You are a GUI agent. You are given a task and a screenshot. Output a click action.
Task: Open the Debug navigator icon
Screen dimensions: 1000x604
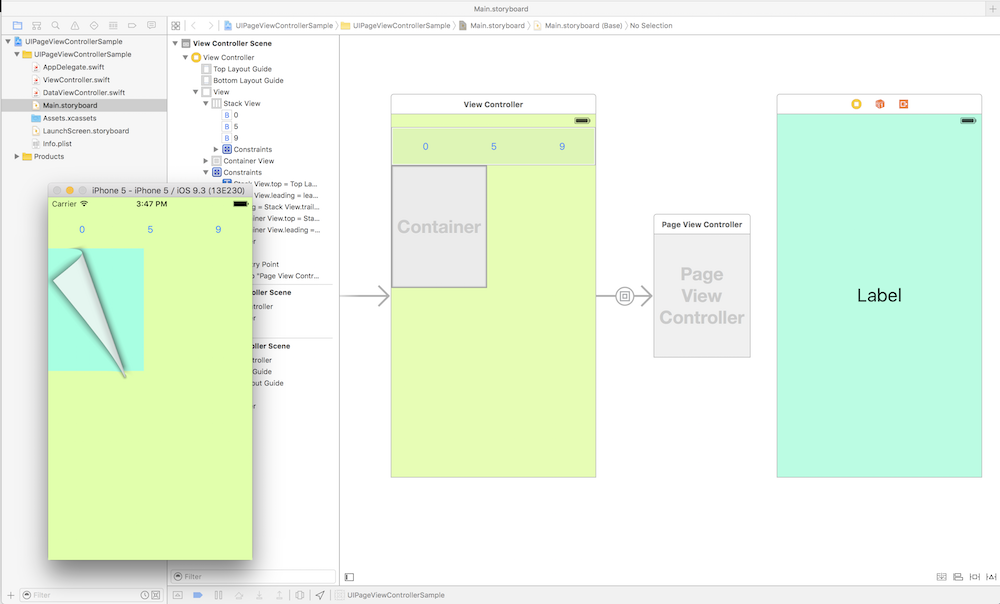(x=113, y=26)
